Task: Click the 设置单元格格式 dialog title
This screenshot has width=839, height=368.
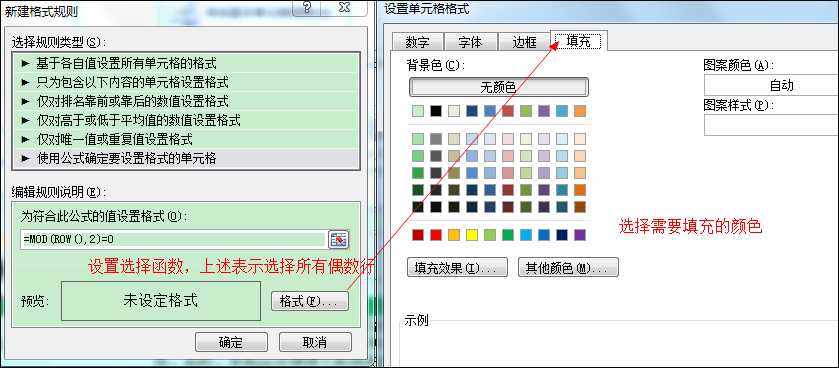Action: [427, 8]
